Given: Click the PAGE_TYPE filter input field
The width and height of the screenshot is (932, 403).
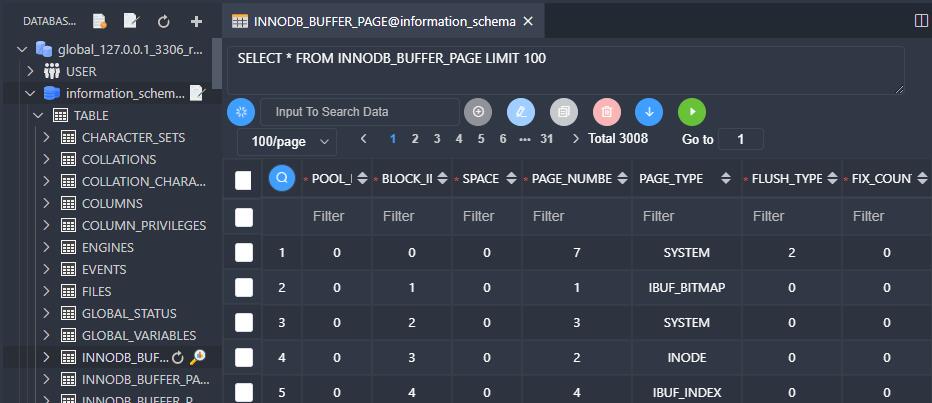Looking at the screenshot, I should coord(687,216).
